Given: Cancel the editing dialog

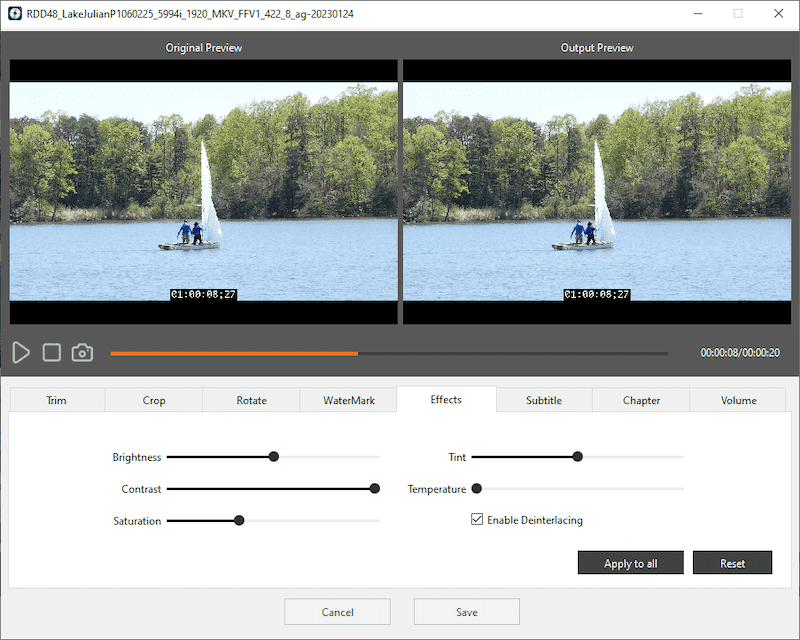Looking at the screenshot, I should (x=337, y=612).
